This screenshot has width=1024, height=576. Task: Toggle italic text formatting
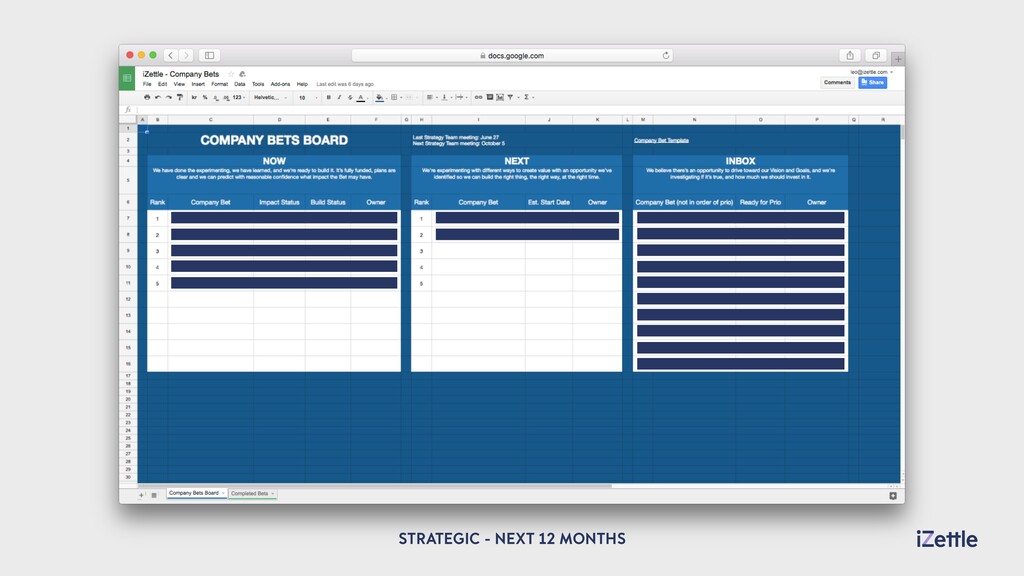tap(339, 97)
